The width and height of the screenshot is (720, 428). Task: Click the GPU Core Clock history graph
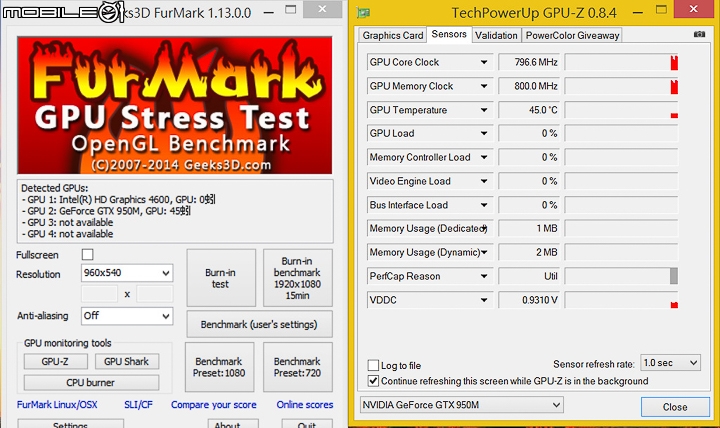tap(621, 62)
